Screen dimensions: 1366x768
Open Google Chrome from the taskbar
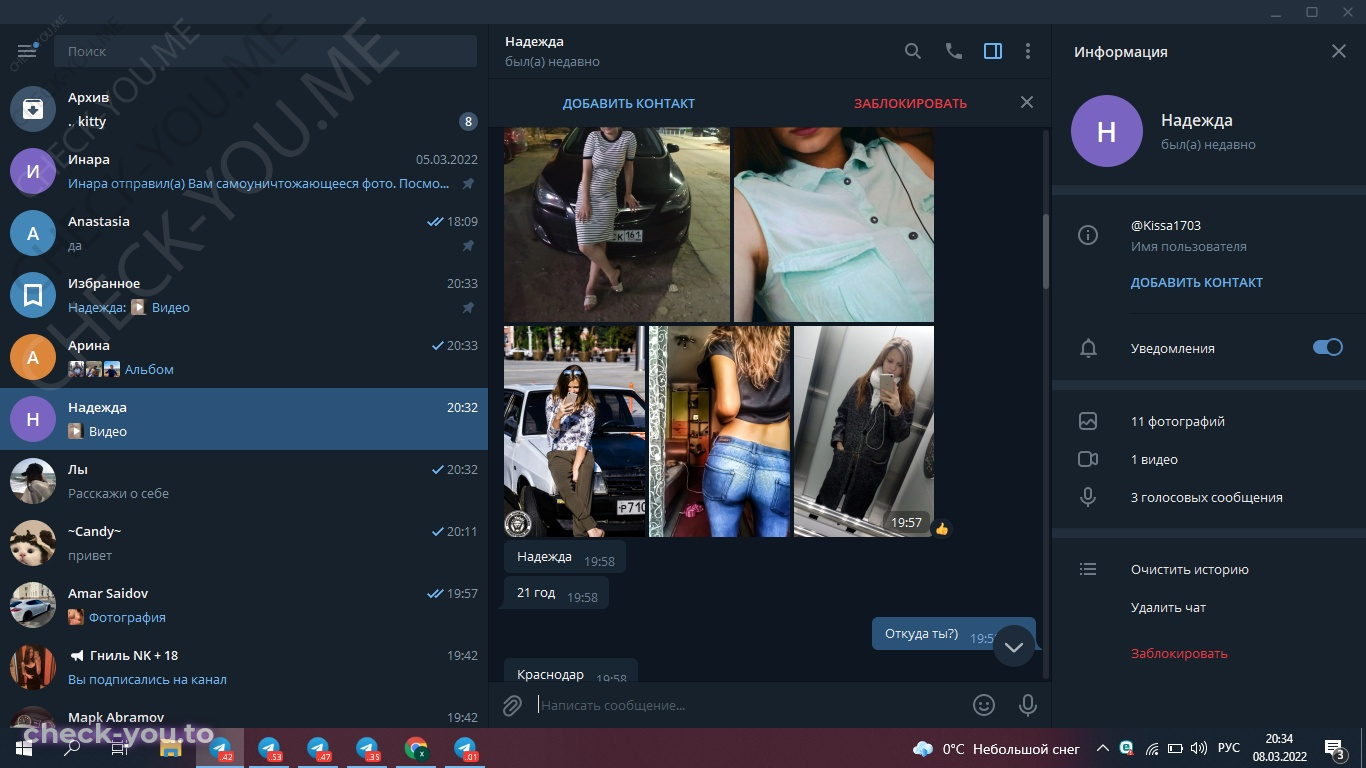pyautogui.click(x=416, y=748)
